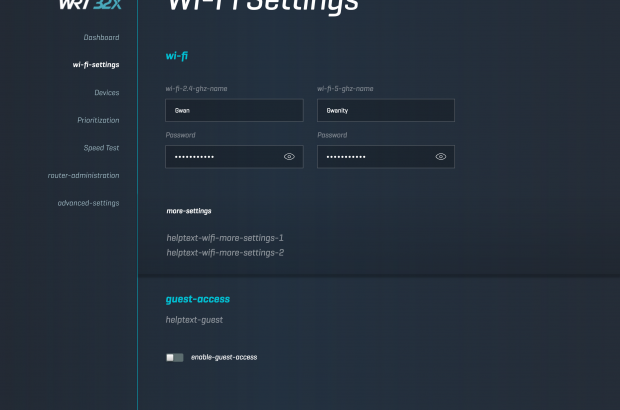The width and height of the screenshot is (620, 410).
Task: Expand the more-settings section
Action: click(x=189, y=211)
